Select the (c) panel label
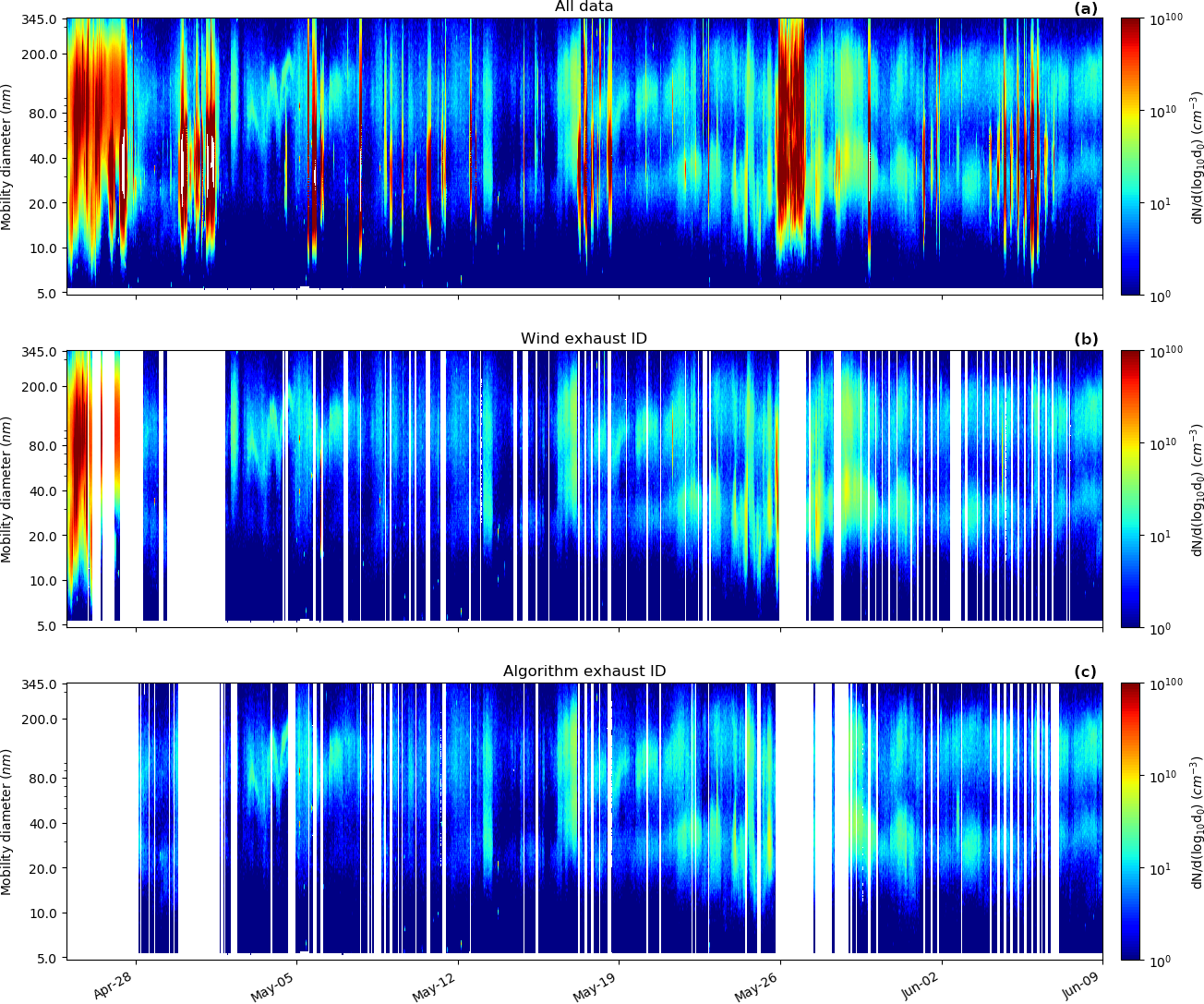The width and height of the screenshot is (1204, 1004). (1085, 671)
